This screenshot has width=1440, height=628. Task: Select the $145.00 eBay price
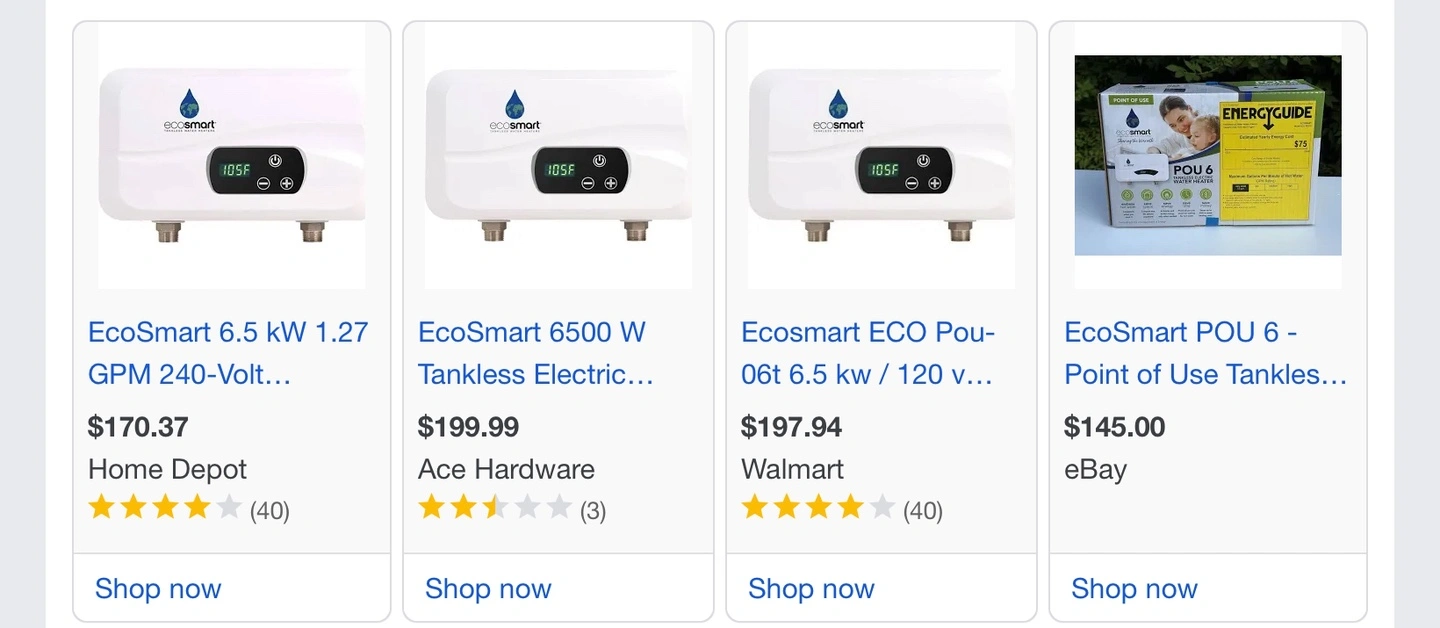1114,427
